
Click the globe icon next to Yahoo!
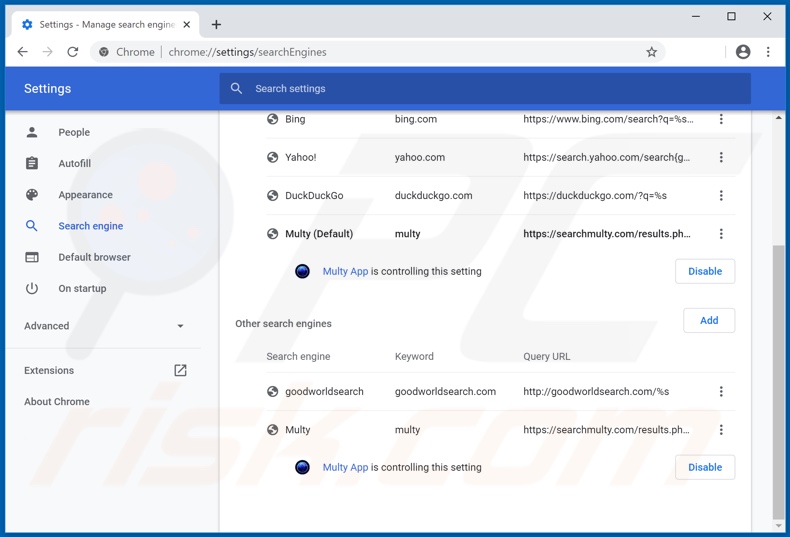click(273, 157)
